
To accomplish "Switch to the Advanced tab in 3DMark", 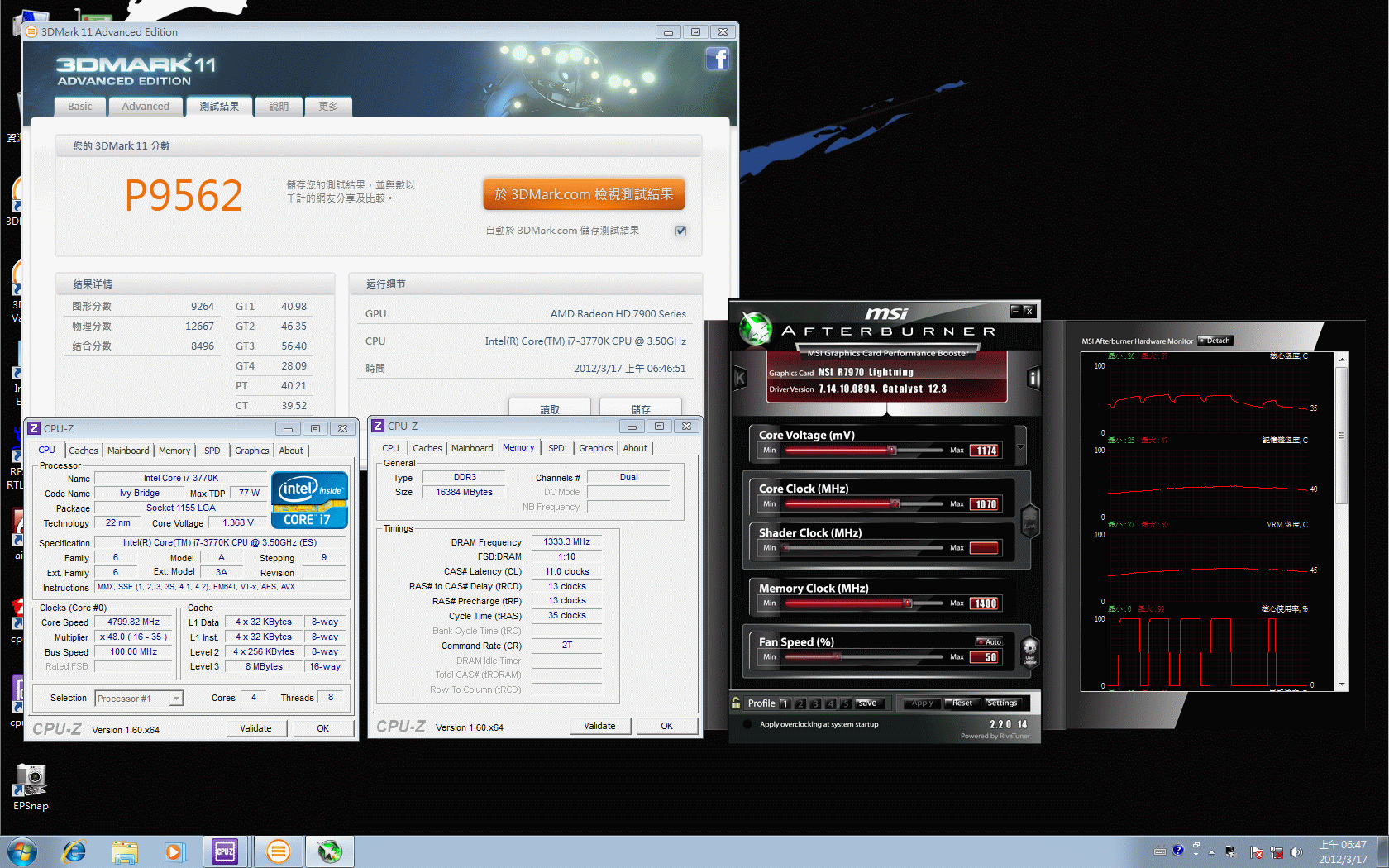I will pyautogui.click(x=146, y=107).
